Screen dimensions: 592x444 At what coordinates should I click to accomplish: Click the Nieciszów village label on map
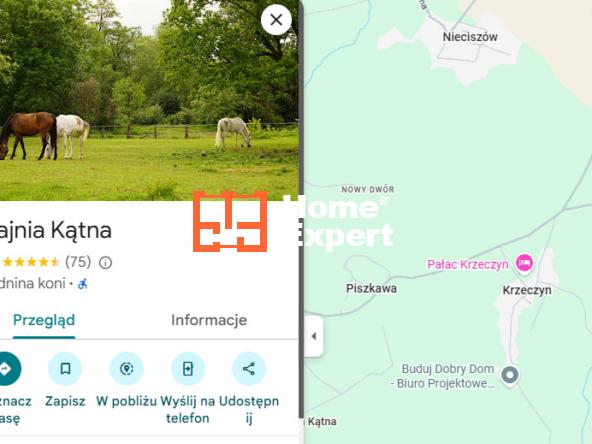tap(470, 37)
